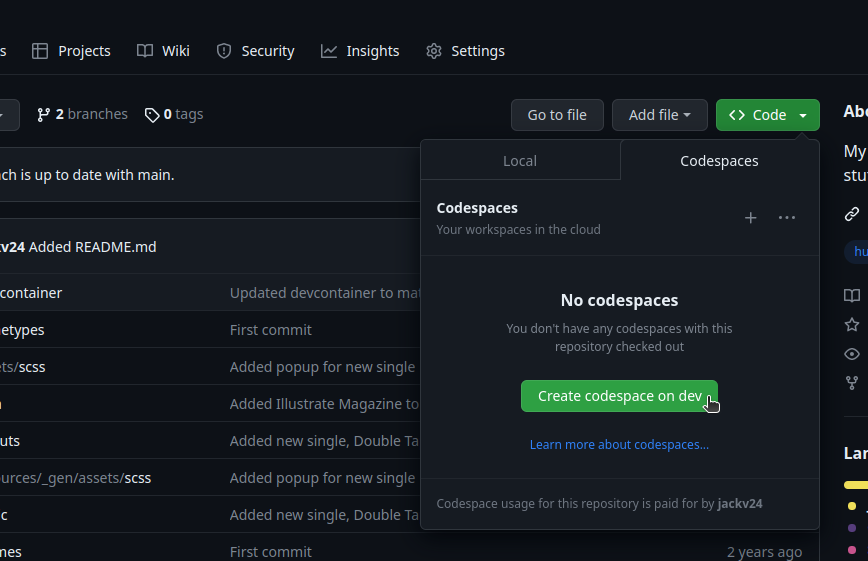Open Learn more about codespaces link

coord(619,445)
